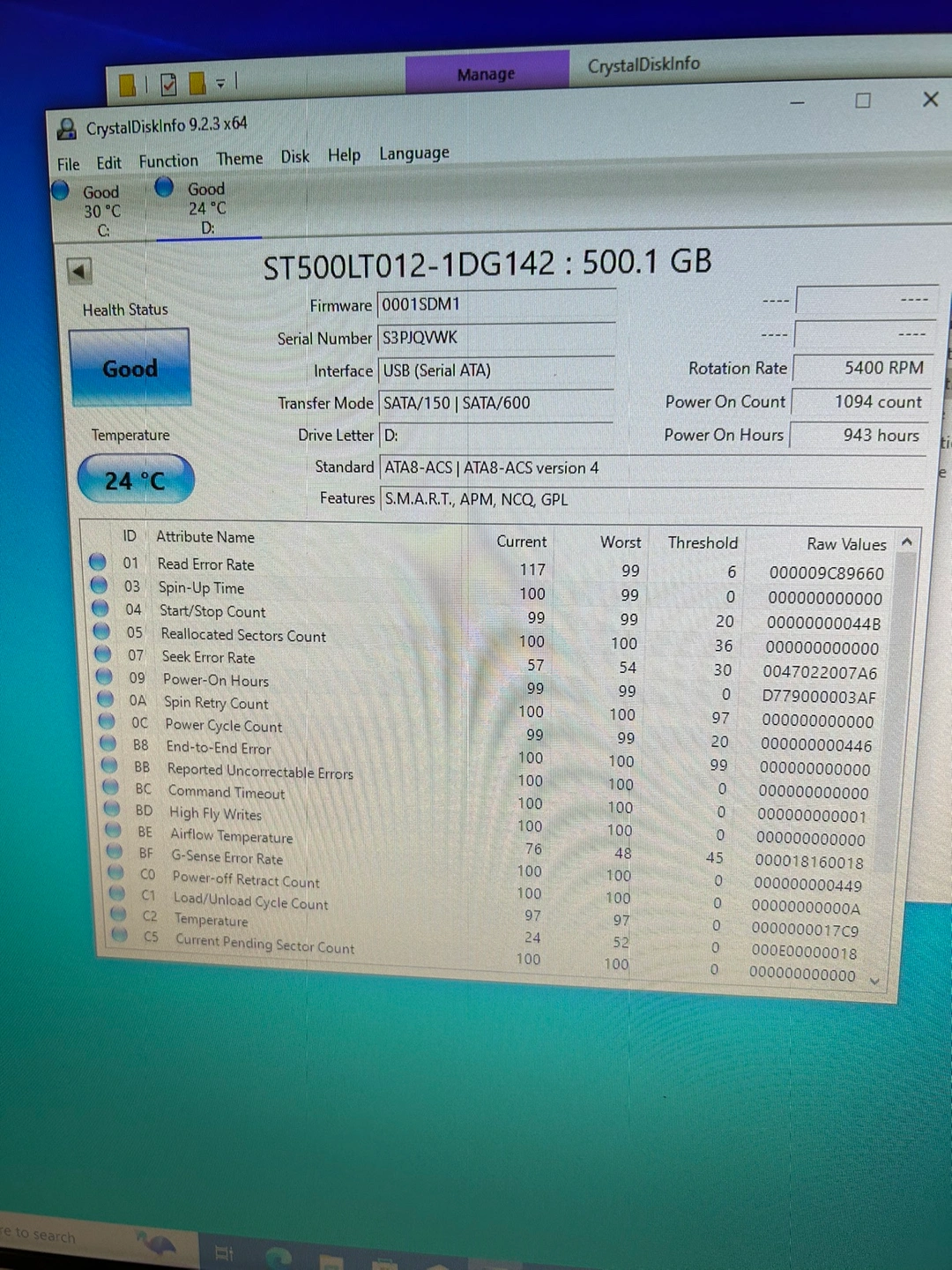Click status icon of Load/Unload Cycle Count row
This screenshot has height=1270, width=952.
tap(117, 893)
